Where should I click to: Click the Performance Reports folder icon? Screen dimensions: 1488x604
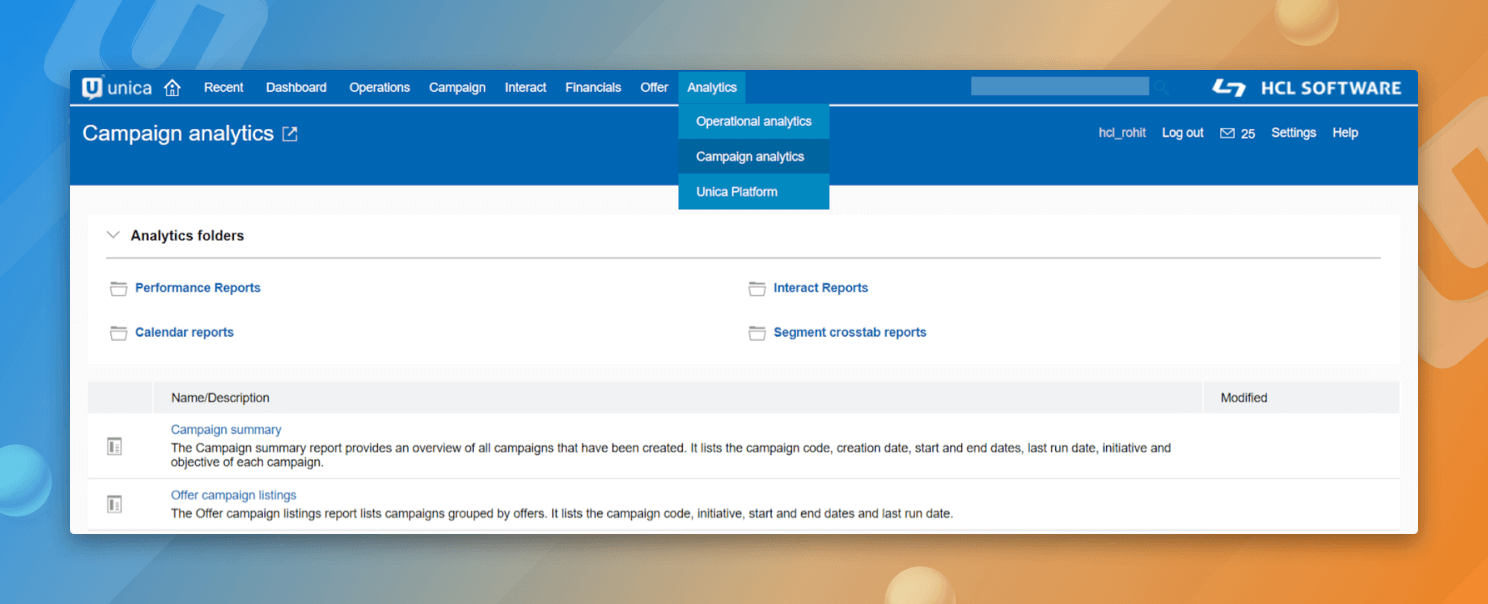[119, 289]
